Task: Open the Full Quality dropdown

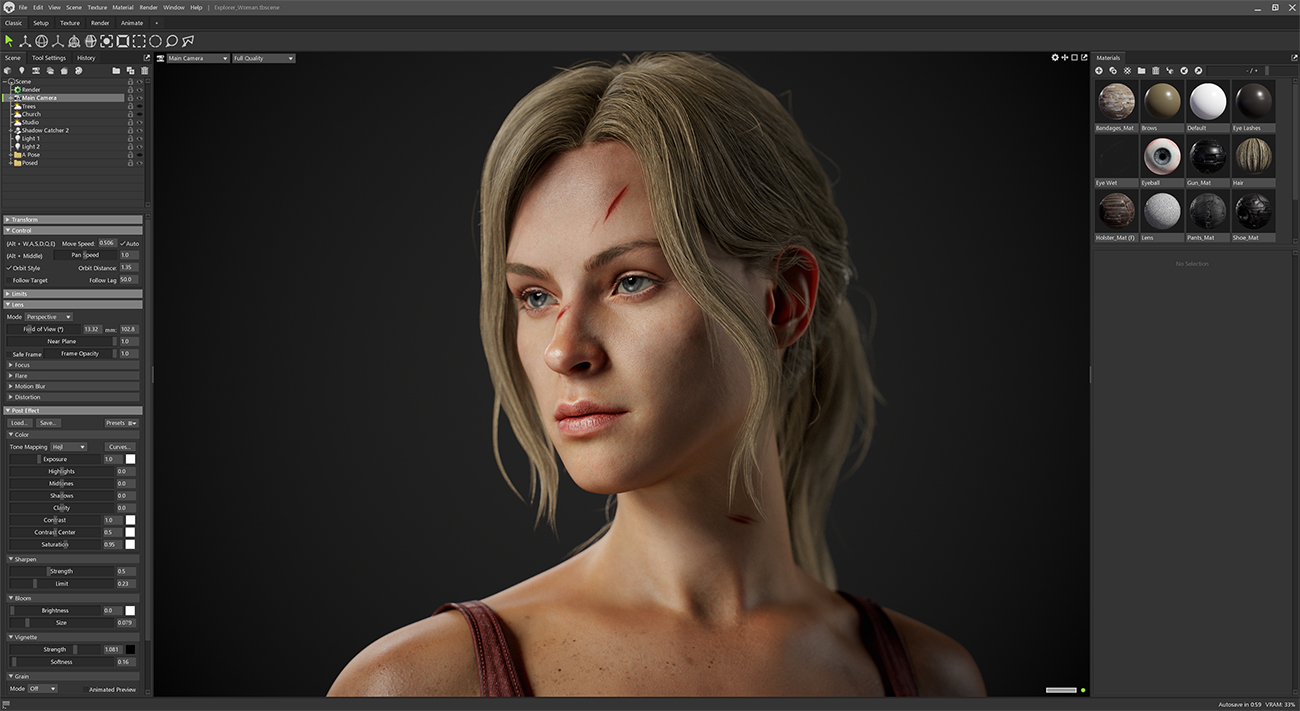Action: click(262, 58)
